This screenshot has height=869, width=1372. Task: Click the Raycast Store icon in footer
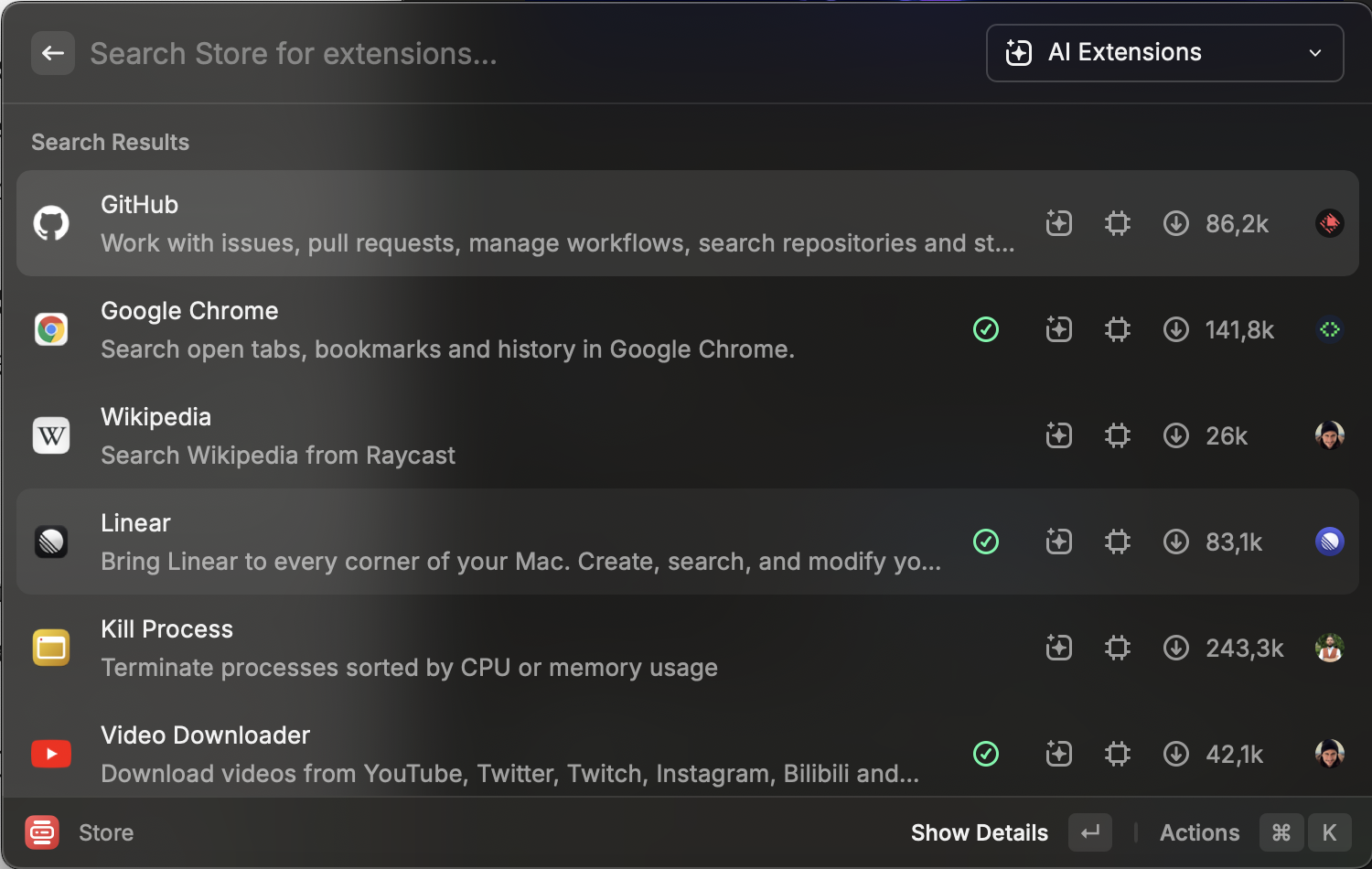pyautogui.click(x=42, y=832)
